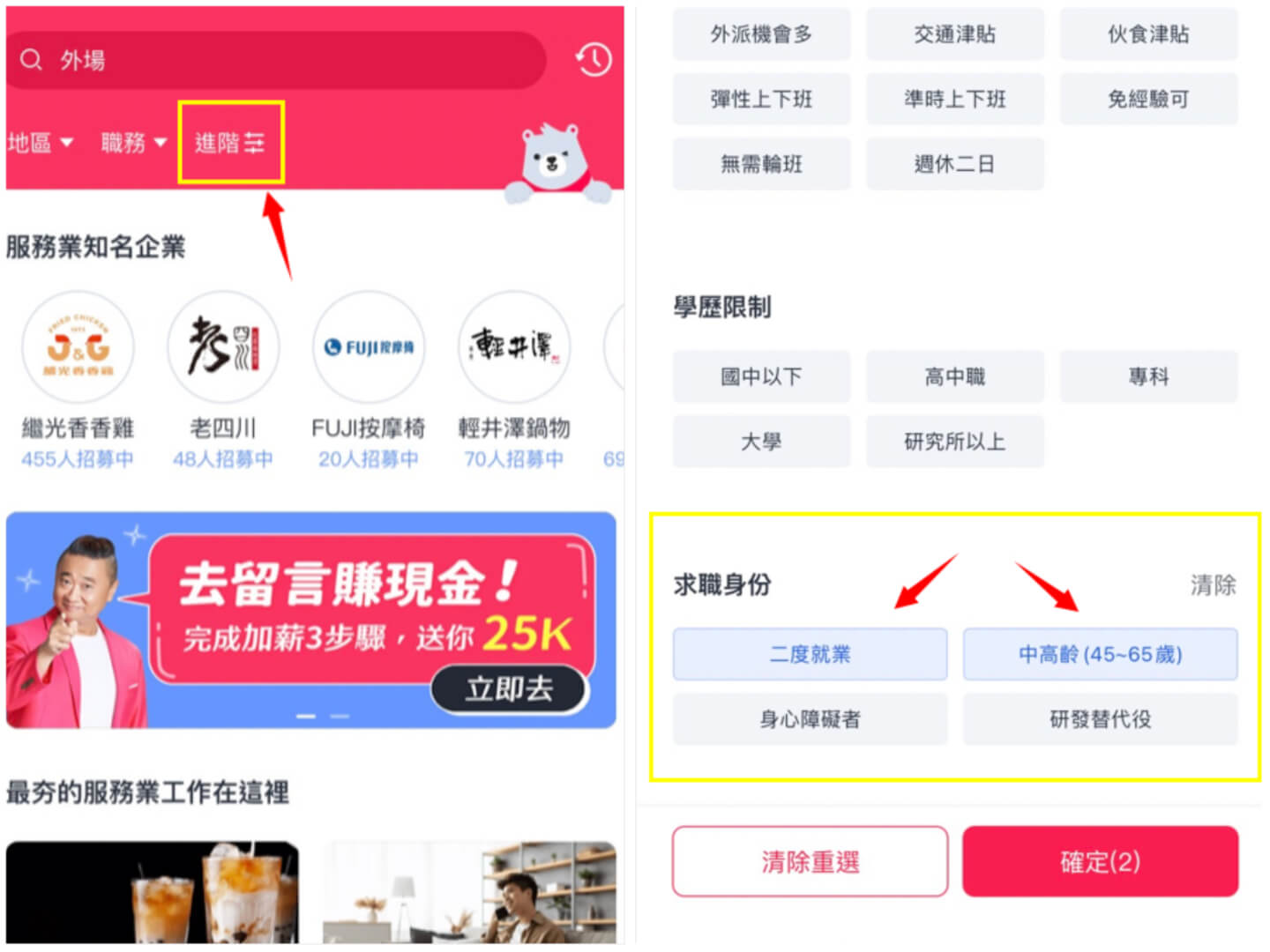1270x952 pixels.
Task: Deselect the 二度就業 identity option
Action: coord(810,654)
